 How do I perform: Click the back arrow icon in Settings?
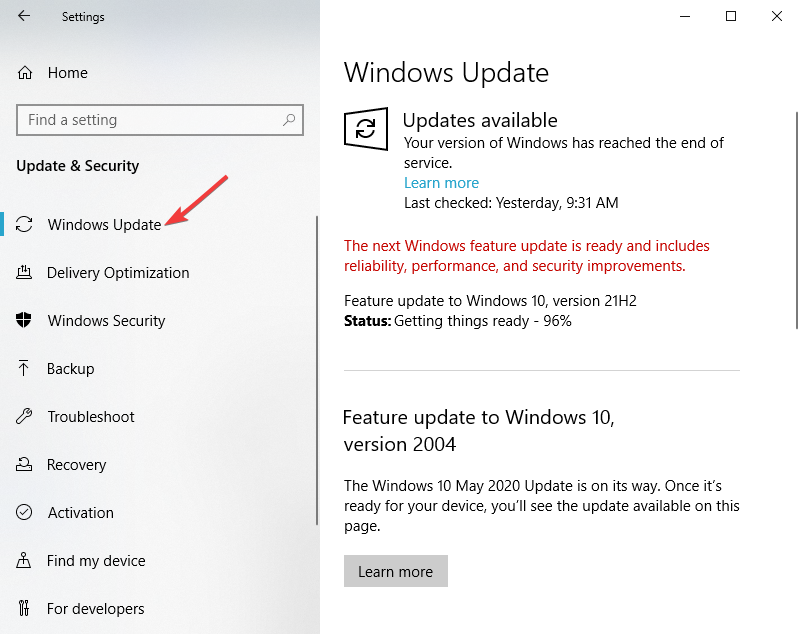coord(24,16)
